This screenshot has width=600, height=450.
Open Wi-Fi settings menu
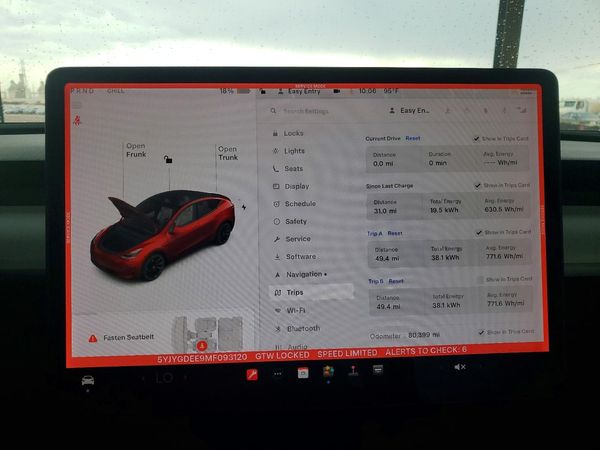point(295,310)
